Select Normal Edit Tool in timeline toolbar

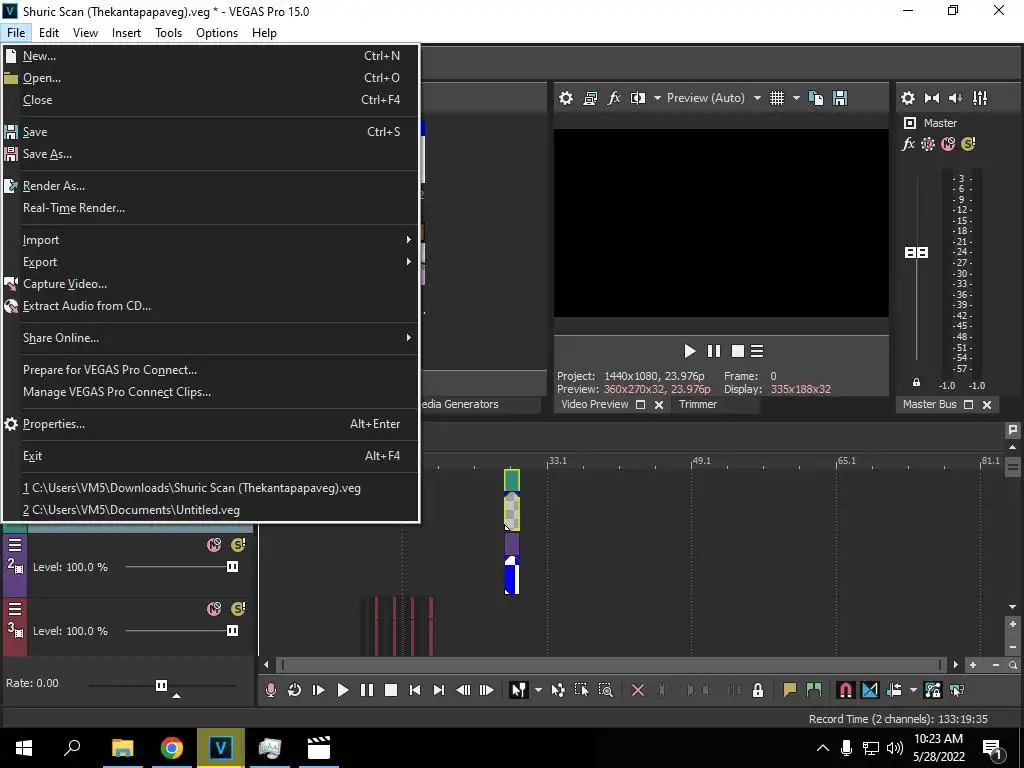519,690
